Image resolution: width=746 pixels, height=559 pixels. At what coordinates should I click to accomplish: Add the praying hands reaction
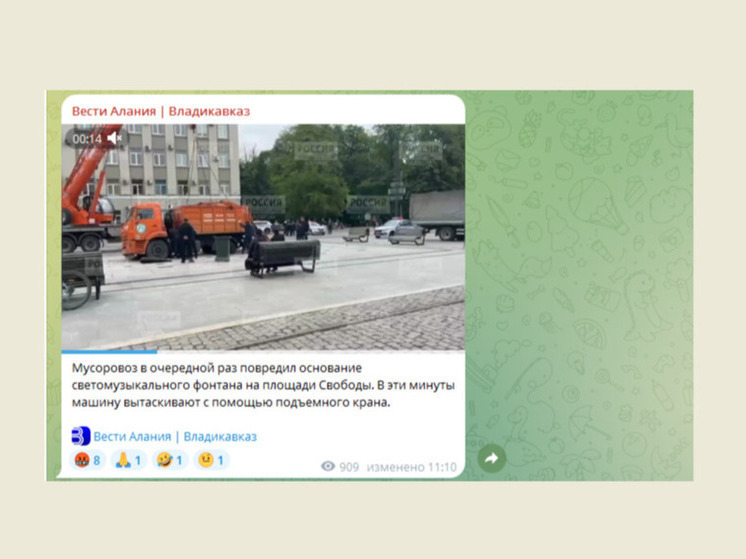tap(129, 460)
